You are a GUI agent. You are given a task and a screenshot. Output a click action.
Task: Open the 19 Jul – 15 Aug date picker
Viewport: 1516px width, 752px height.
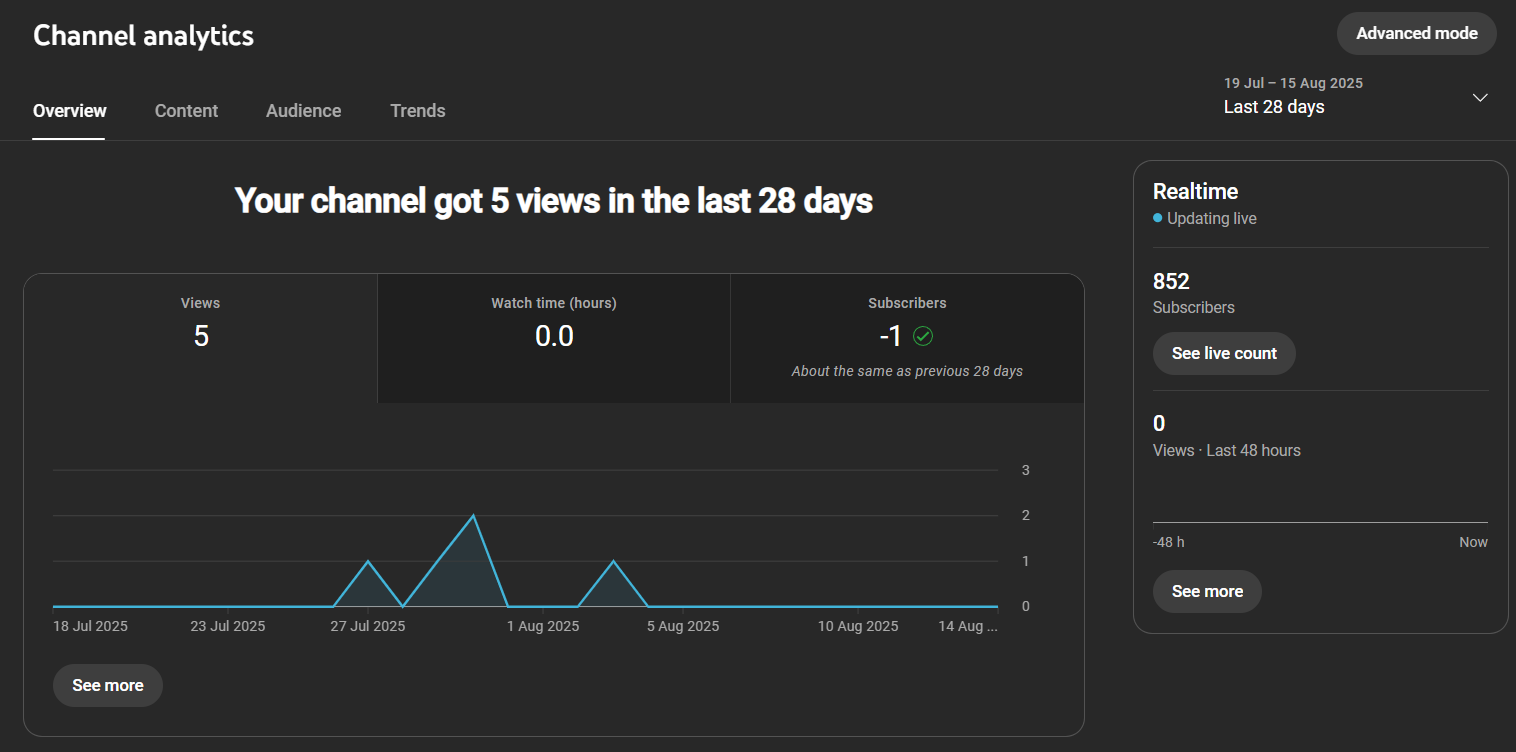(1293, 83)
